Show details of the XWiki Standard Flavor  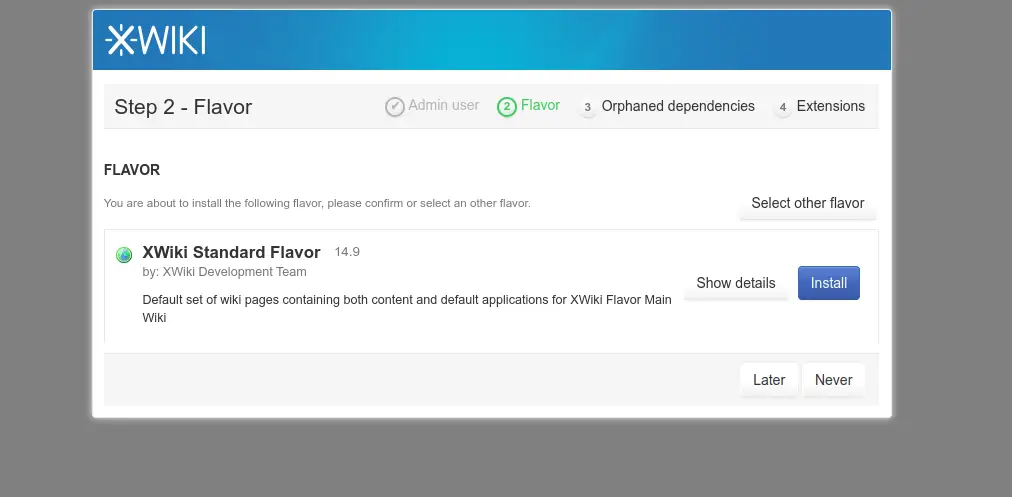click(x=736, y=283)
